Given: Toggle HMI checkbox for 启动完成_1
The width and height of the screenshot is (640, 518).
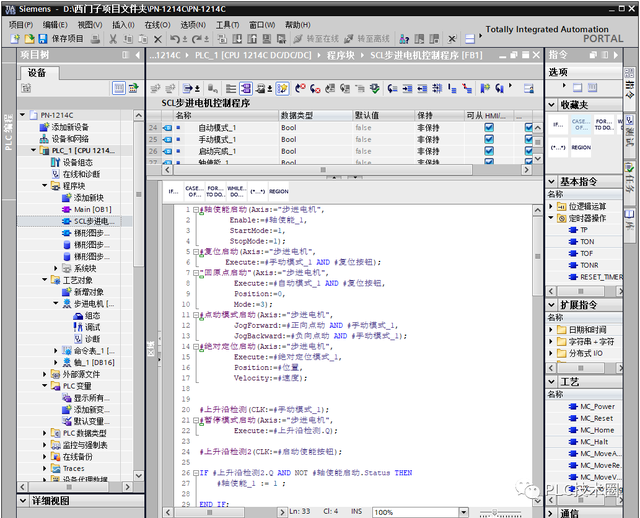Looking at the screenshot, I should coord(489,151).
